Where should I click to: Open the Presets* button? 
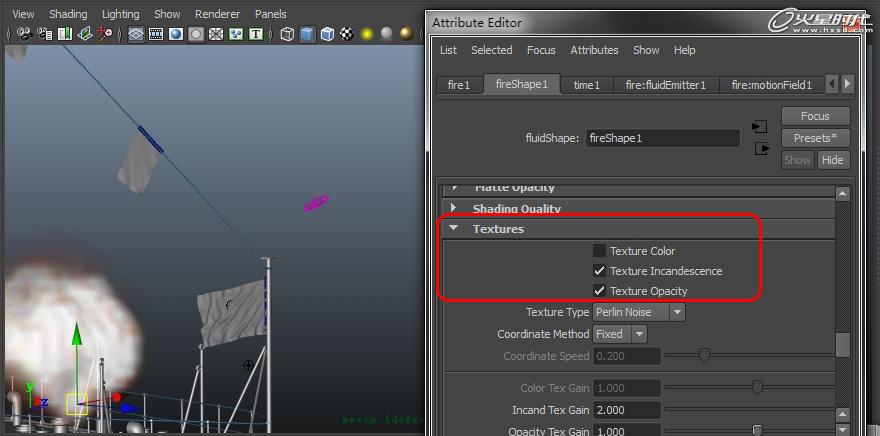pos(815,138)
